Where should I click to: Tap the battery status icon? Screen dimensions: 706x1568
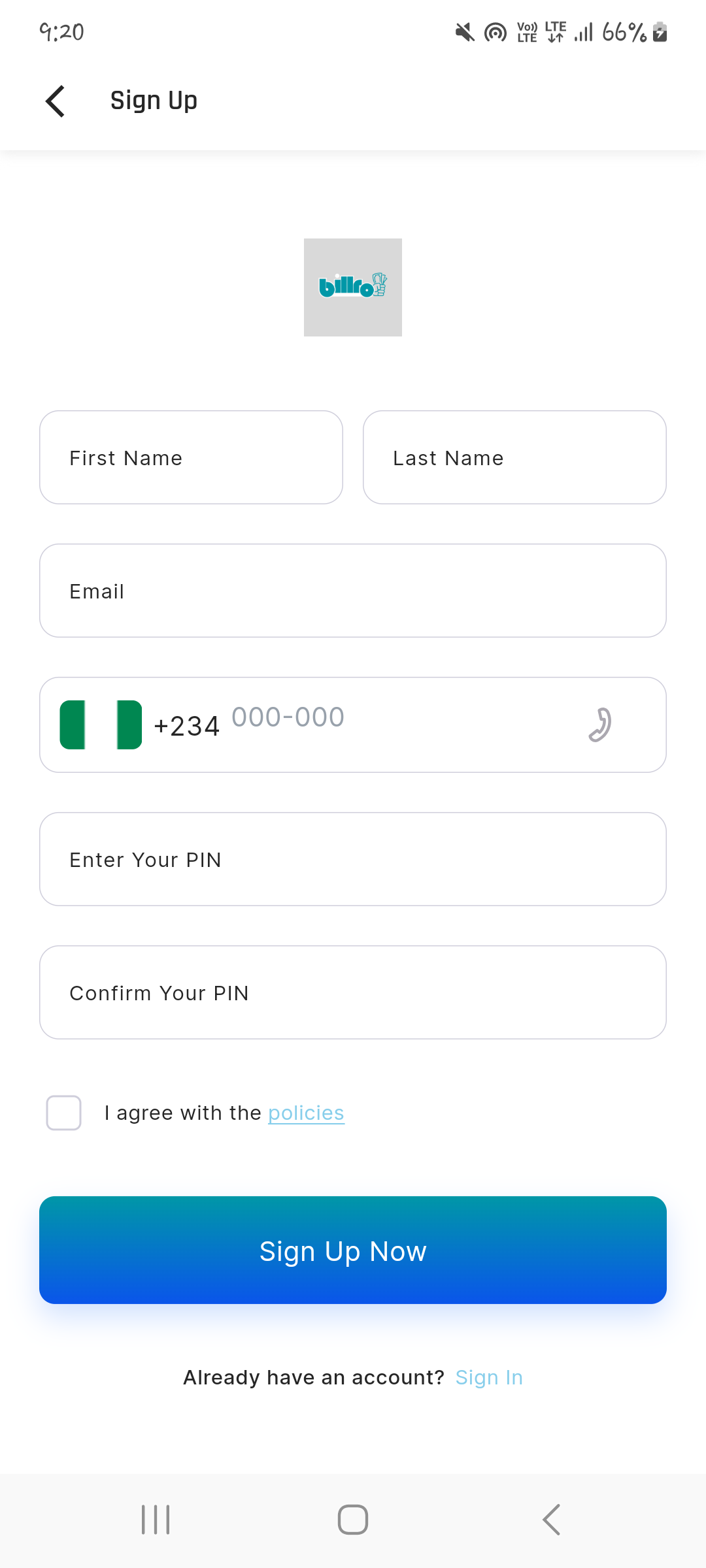pos(660,31)
